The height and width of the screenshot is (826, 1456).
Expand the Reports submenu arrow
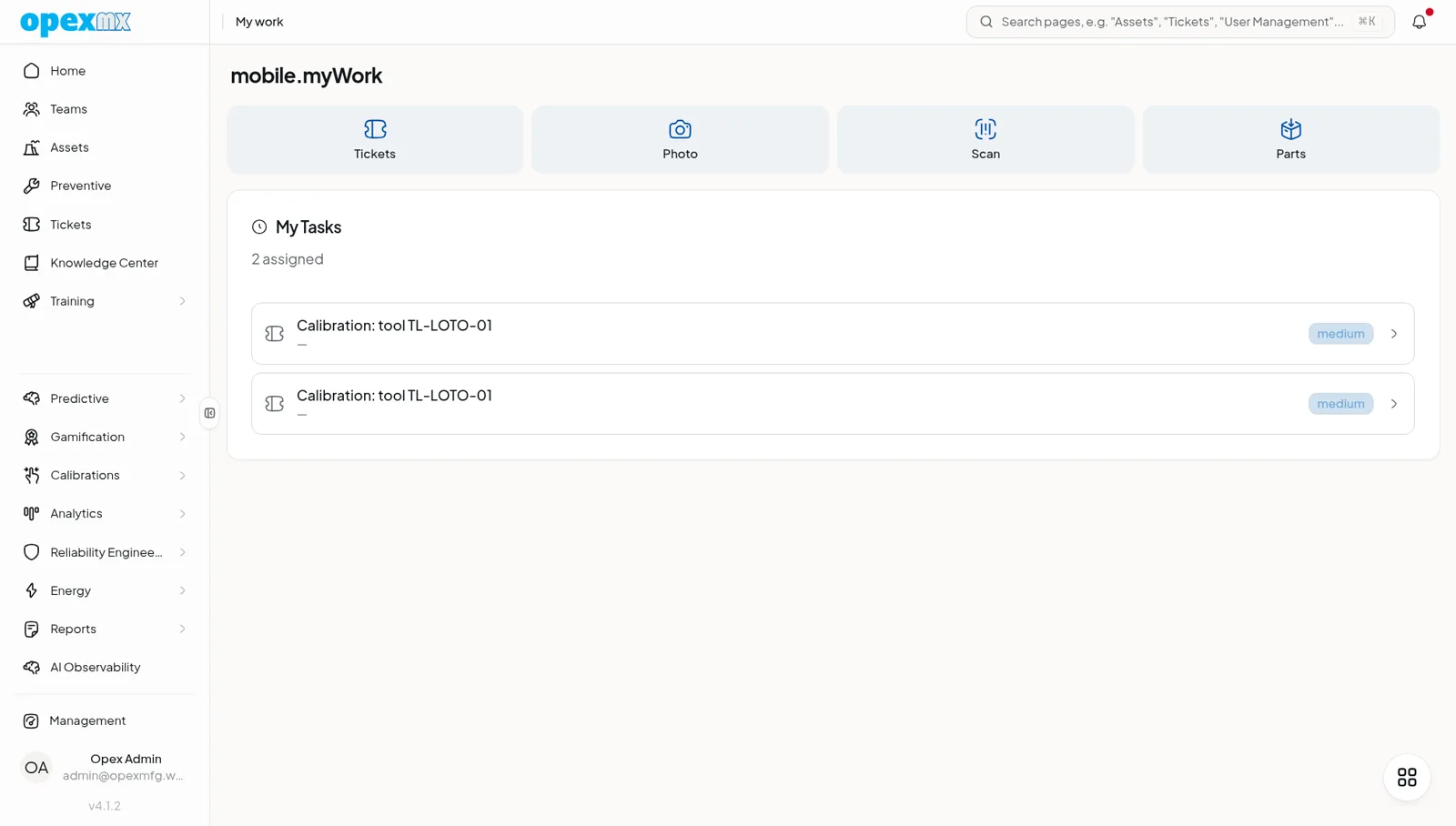182,629
